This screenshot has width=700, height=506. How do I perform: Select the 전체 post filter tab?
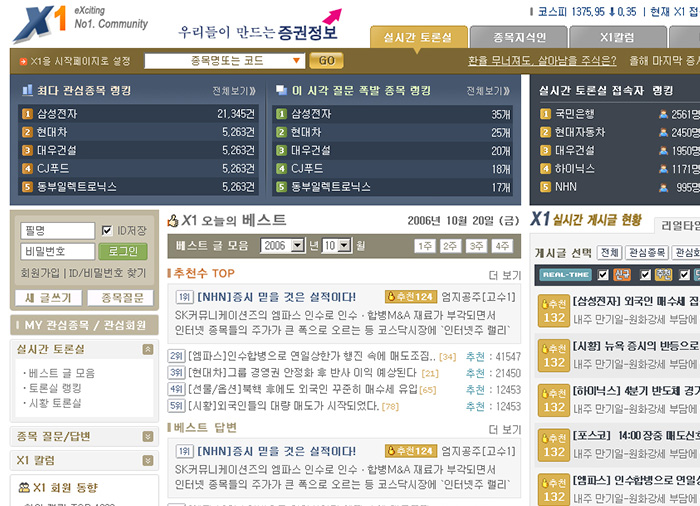610,253
